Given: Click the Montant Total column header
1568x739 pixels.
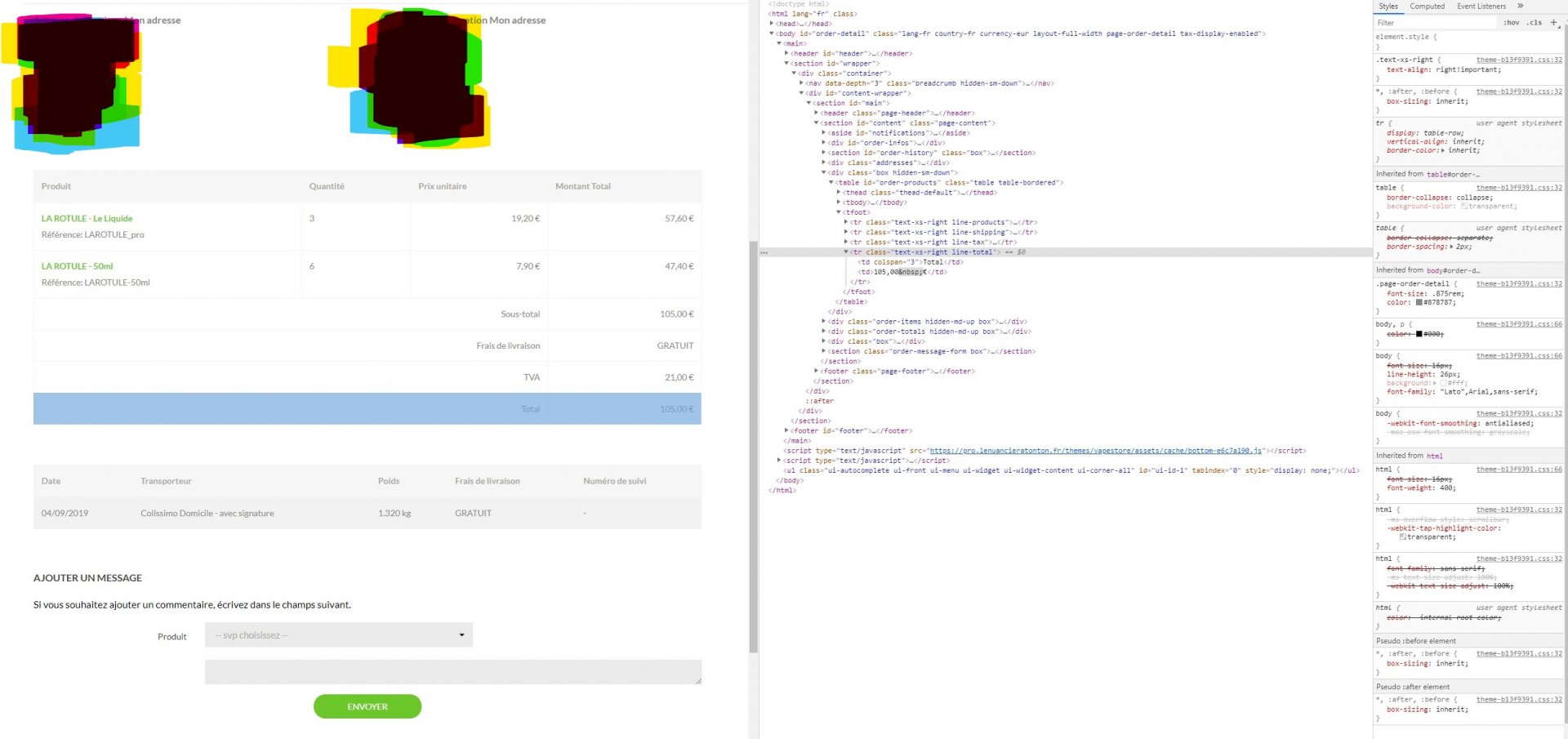Looking at the screenshot, I should point(583,186).
